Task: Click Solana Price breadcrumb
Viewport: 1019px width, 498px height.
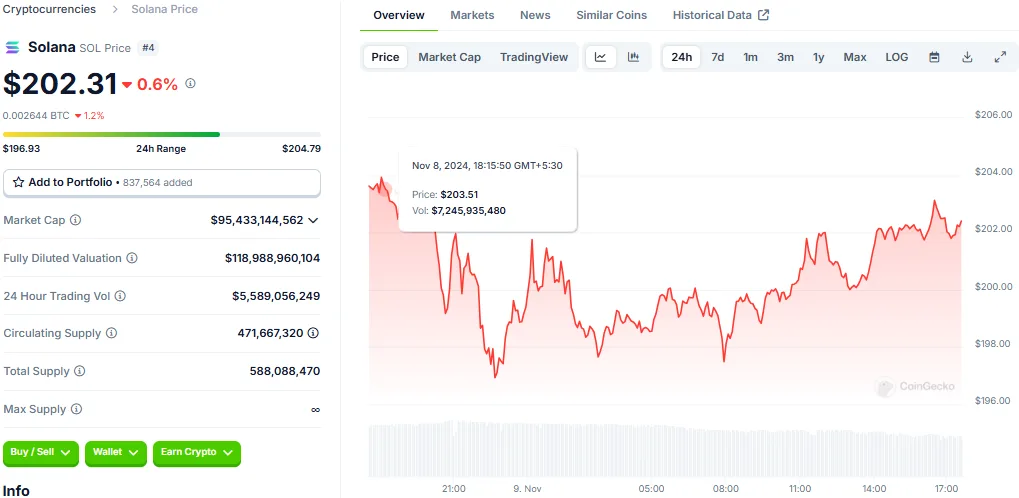Action: (164, 9)
